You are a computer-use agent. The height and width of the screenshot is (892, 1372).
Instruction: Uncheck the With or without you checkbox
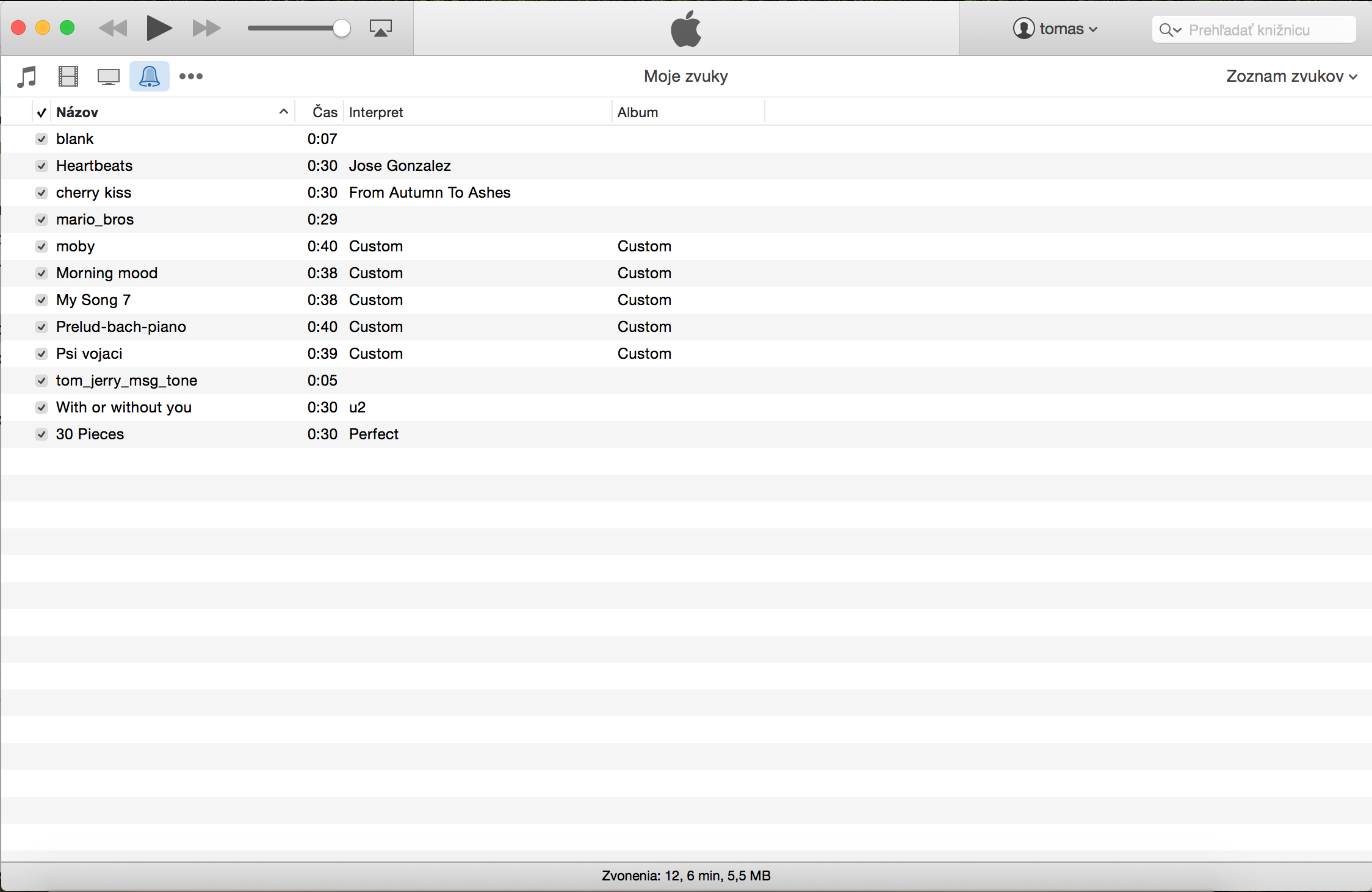pyautogui.click(x=42, y=408)
